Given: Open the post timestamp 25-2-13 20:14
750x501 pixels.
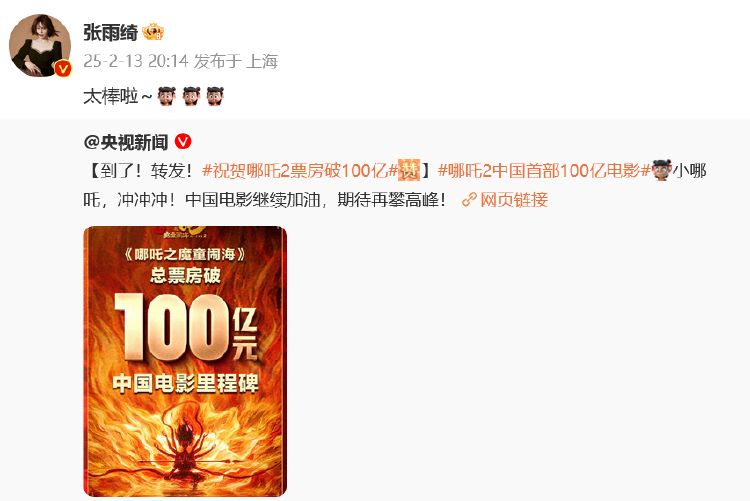Looking at the screenshot, I should click(136, 61).
